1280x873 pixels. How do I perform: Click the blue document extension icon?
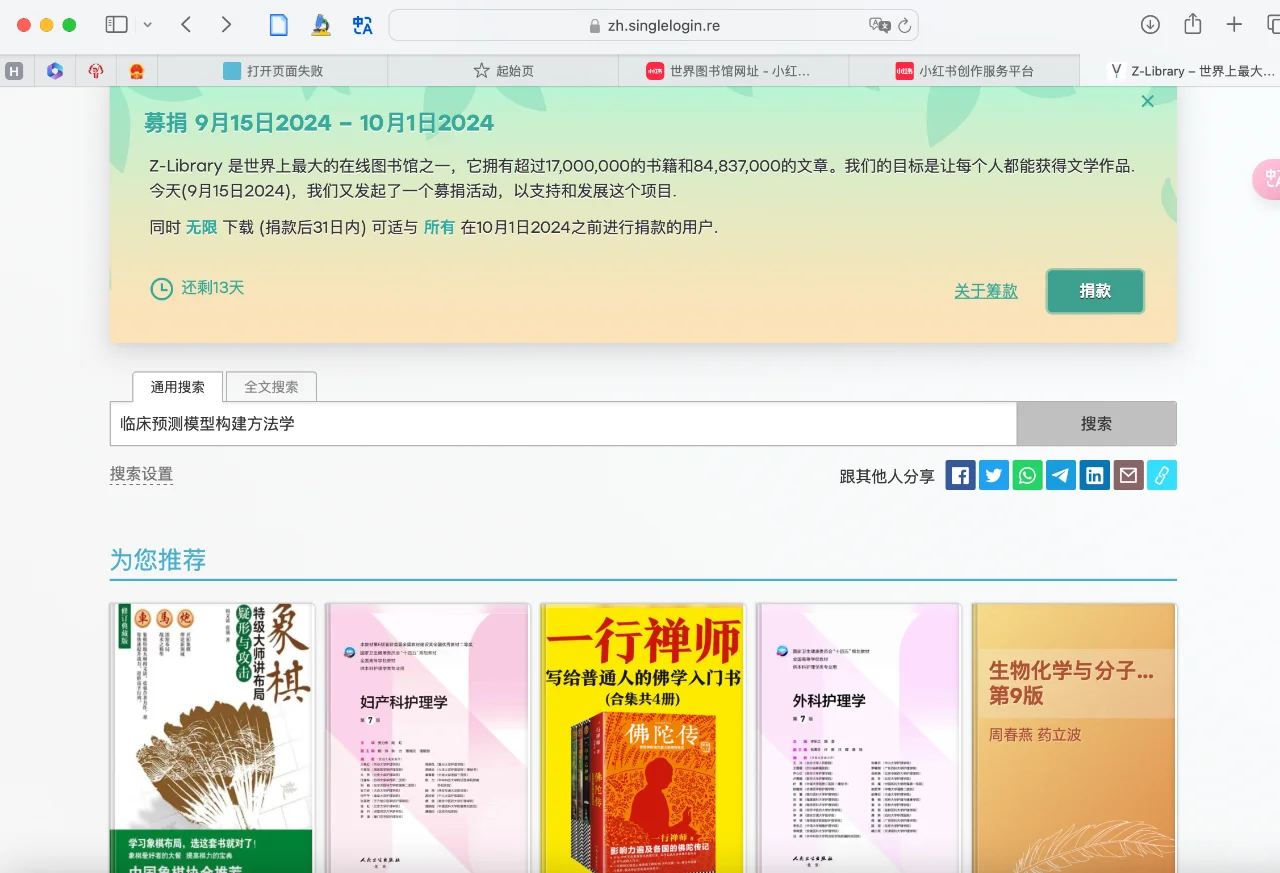pyautogui.click(x=279, y=25)
